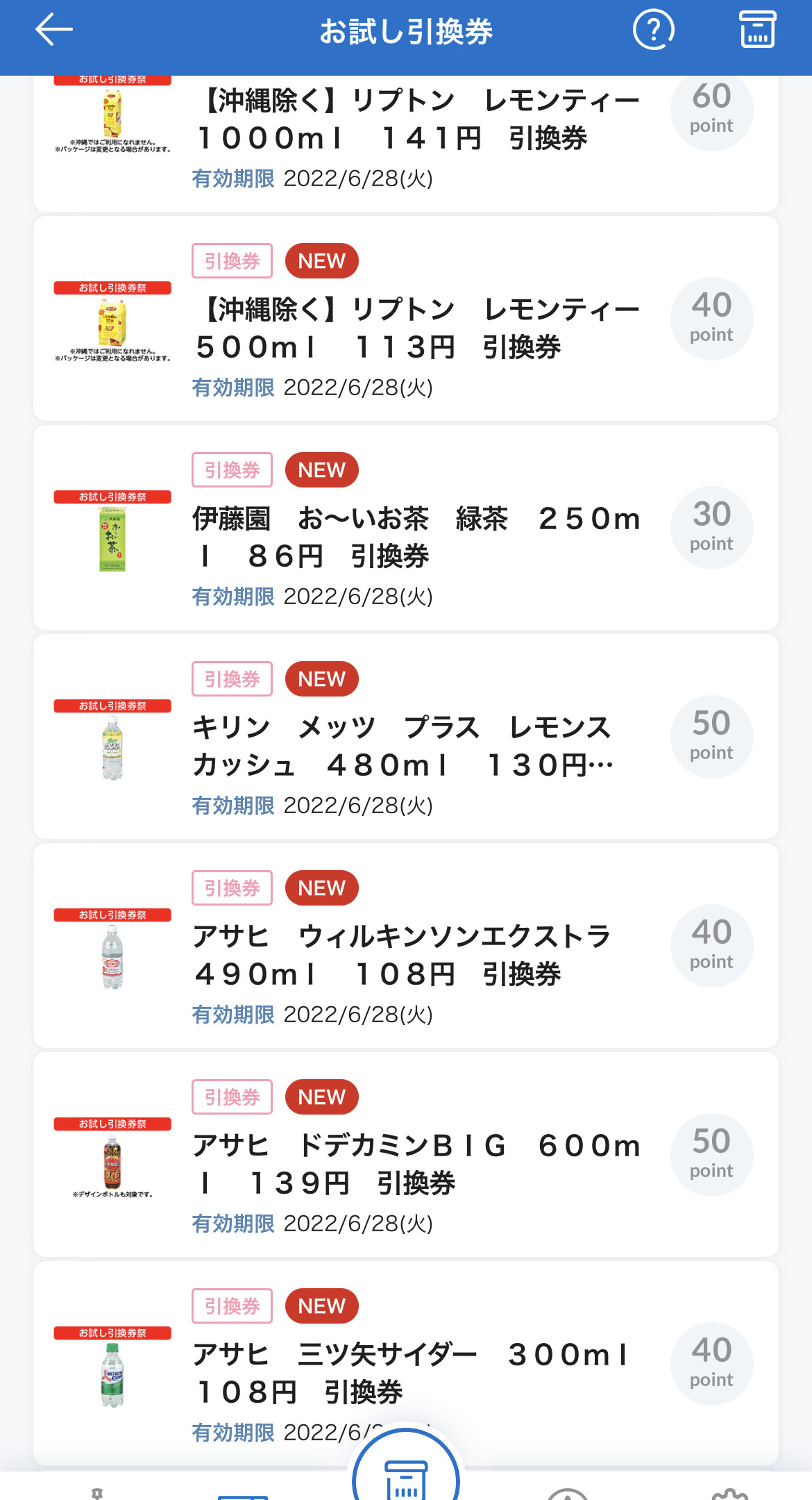Tap the 50 point badge for Dodekamin BIG
The width and height of the screenshot is (812, 1500).
click(x=711, y=1154)
